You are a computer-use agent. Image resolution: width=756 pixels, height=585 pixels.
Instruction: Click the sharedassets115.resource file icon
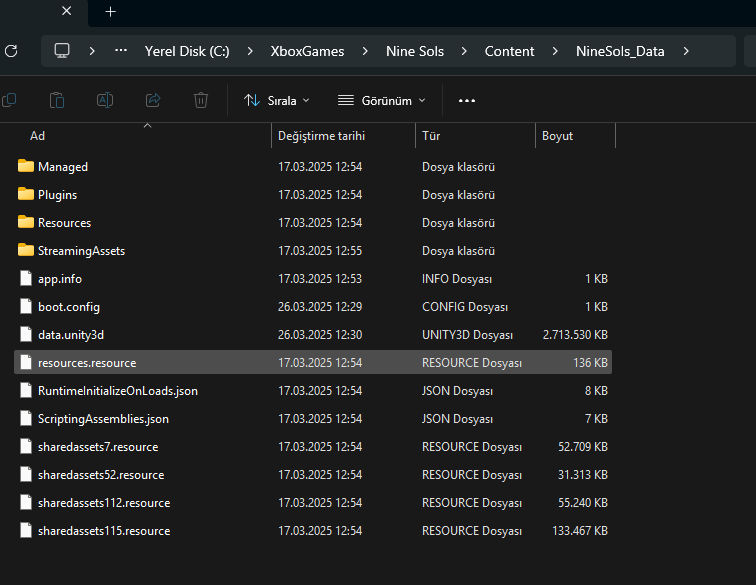(26, 530)
